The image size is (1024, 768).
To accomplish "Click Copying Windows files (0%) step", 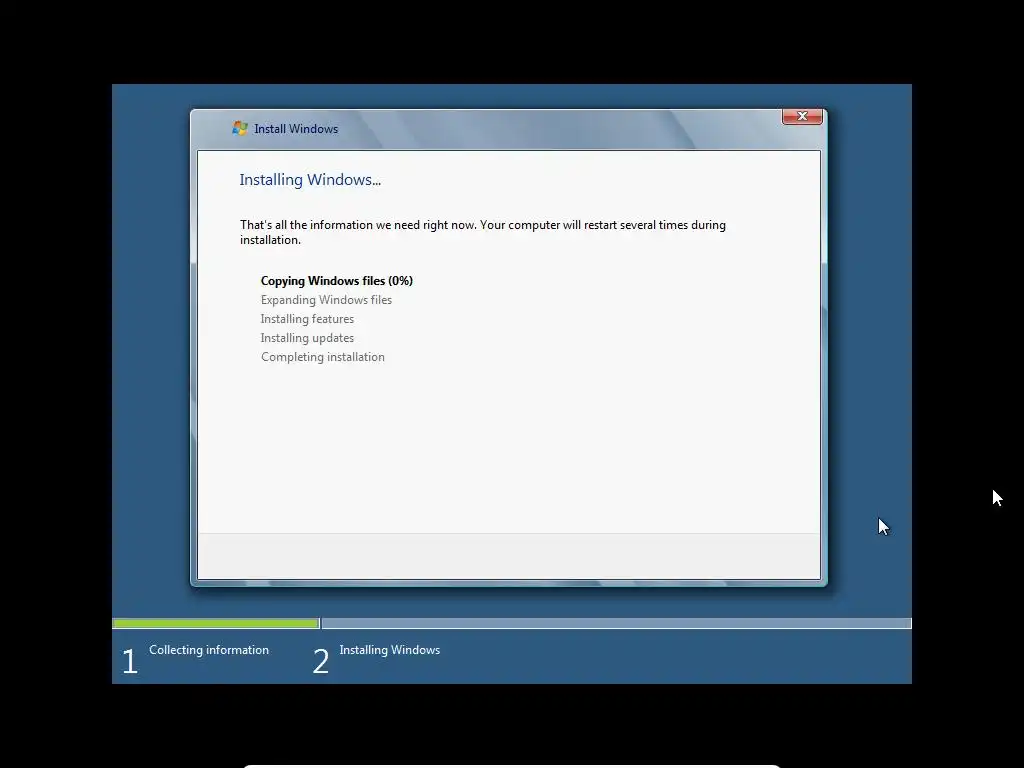I will tap(337, 281).
